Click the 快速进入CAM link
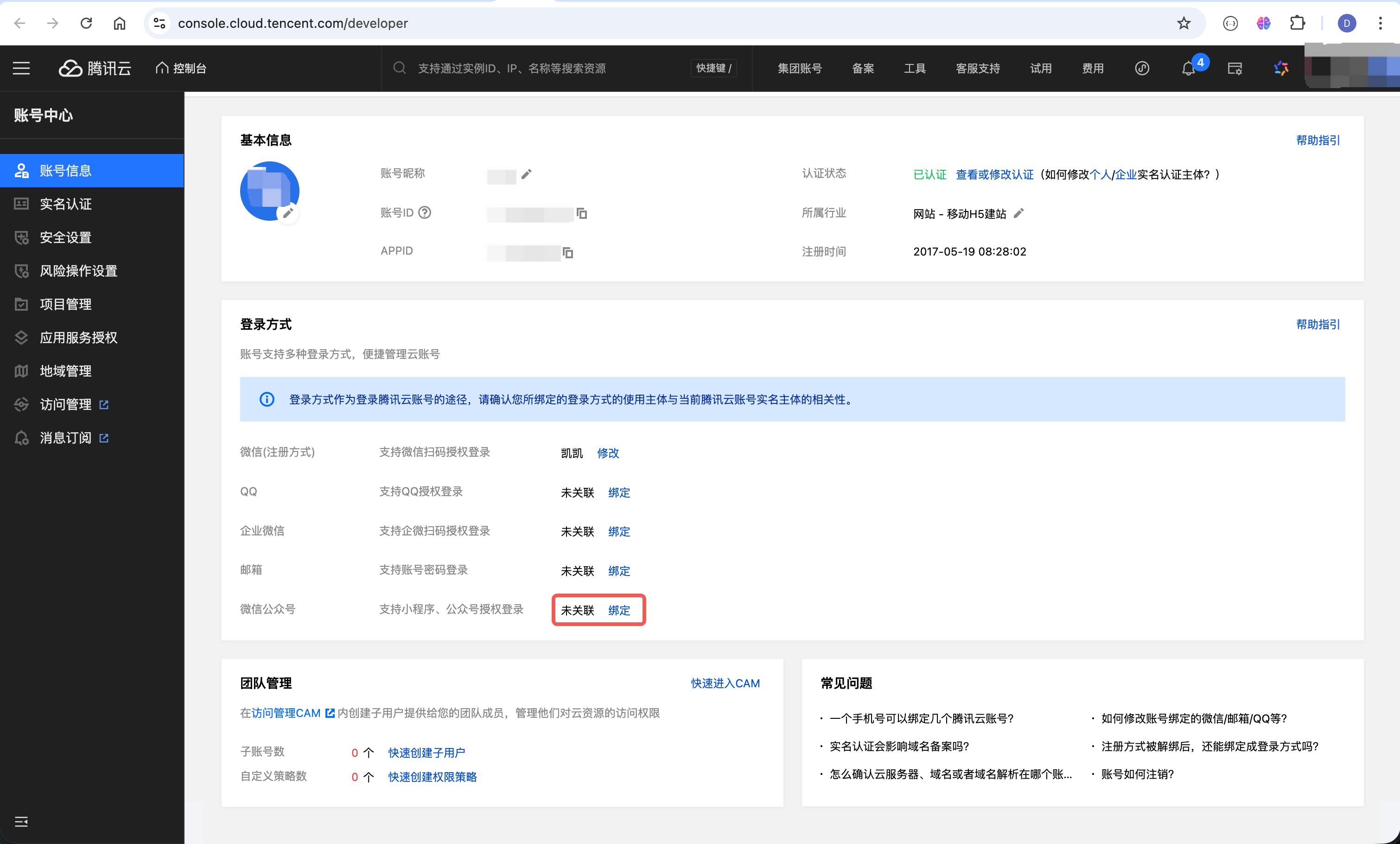 tap(725, 684)
